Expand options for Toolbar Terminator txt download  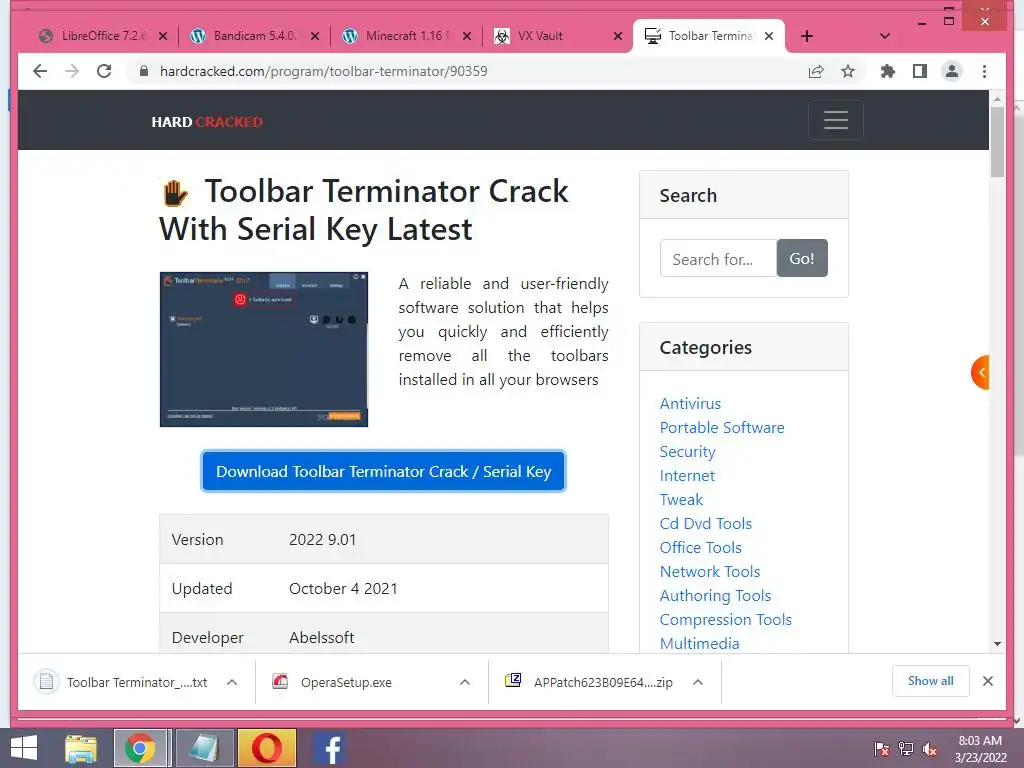(x=232, y=682)
